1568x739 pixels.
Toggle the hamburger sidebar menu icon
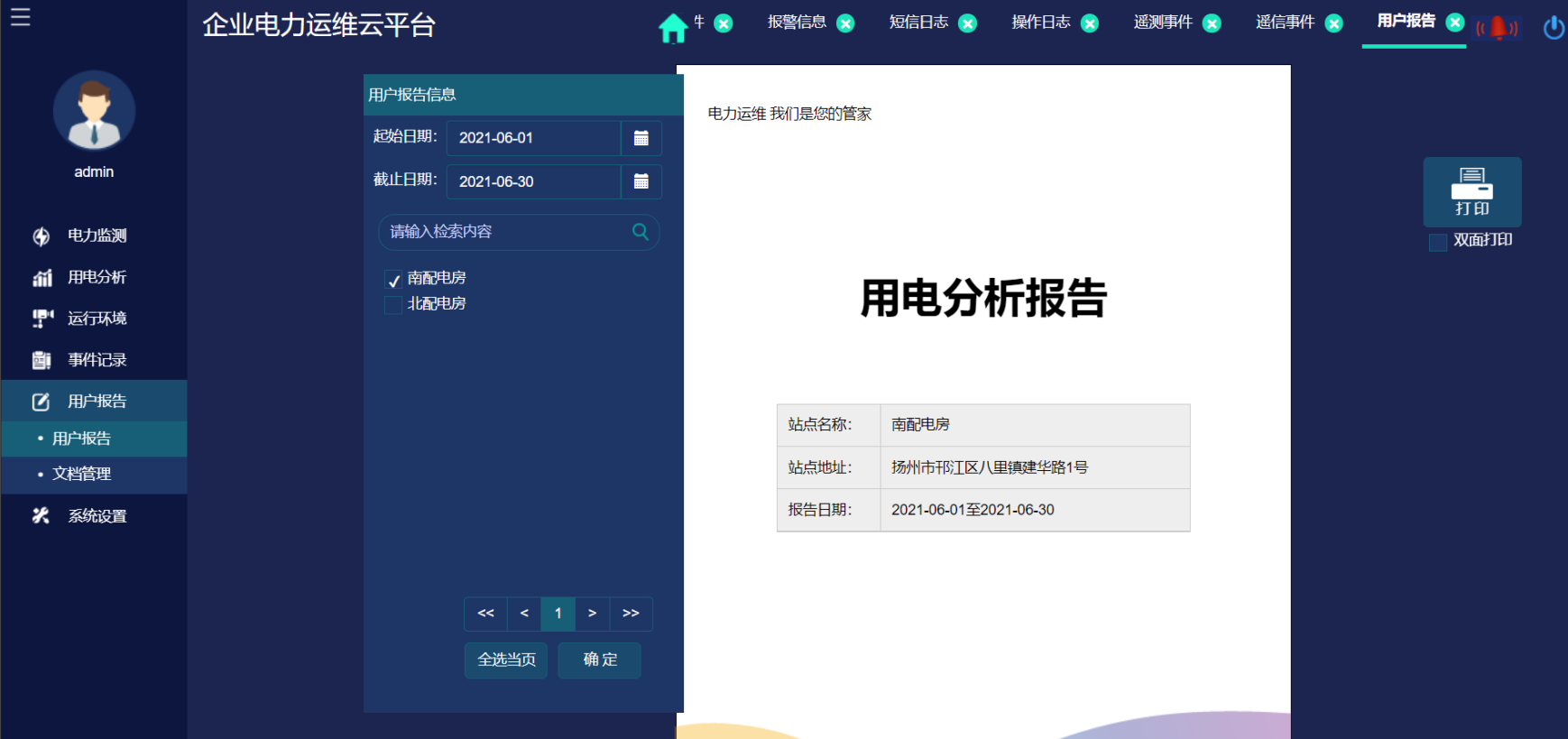coord(21,17)
